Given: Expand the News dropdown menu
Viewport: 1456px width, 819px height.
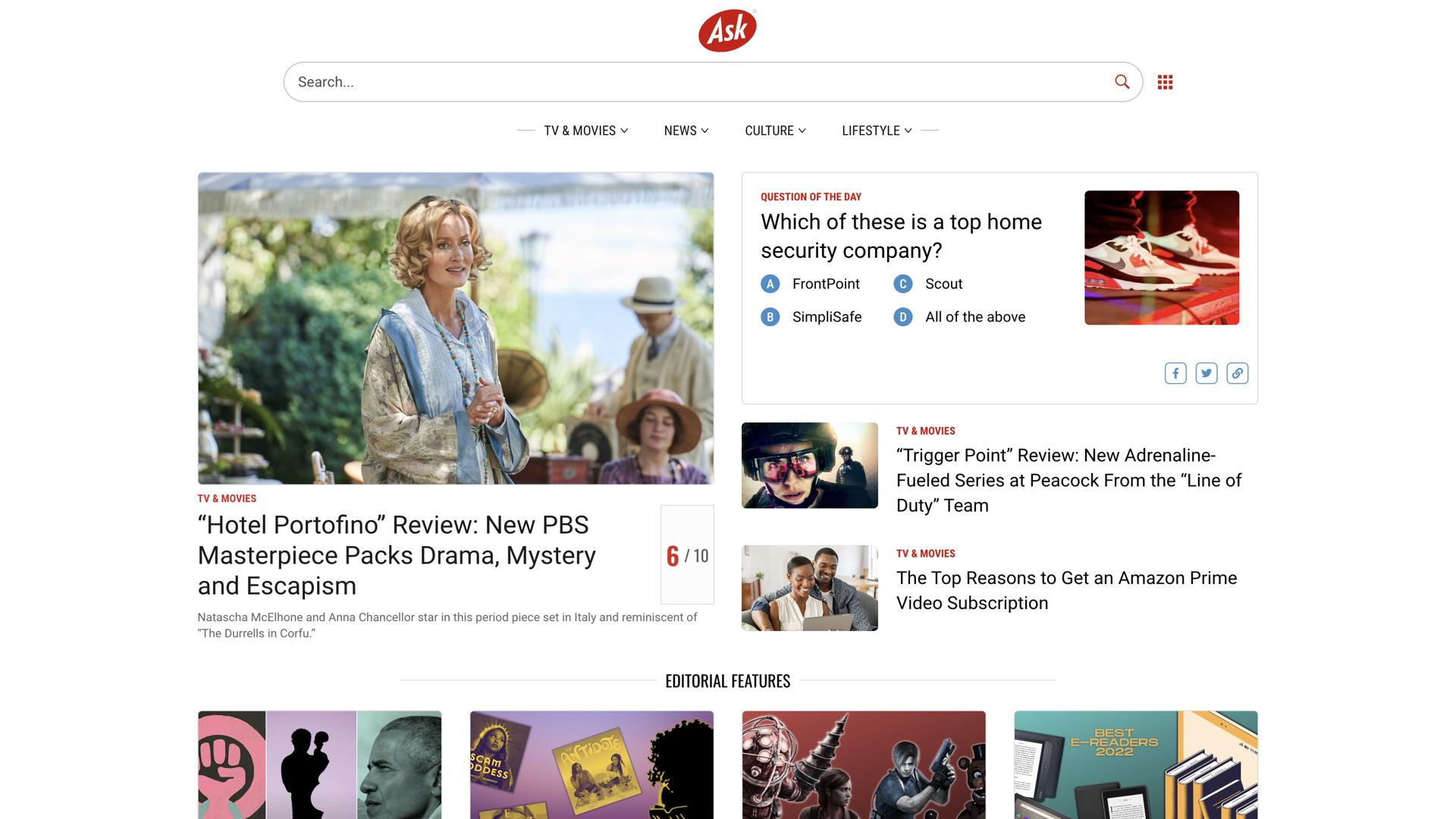Looking at the screenshot, I should pyautogui.click(x=686, y=130).
